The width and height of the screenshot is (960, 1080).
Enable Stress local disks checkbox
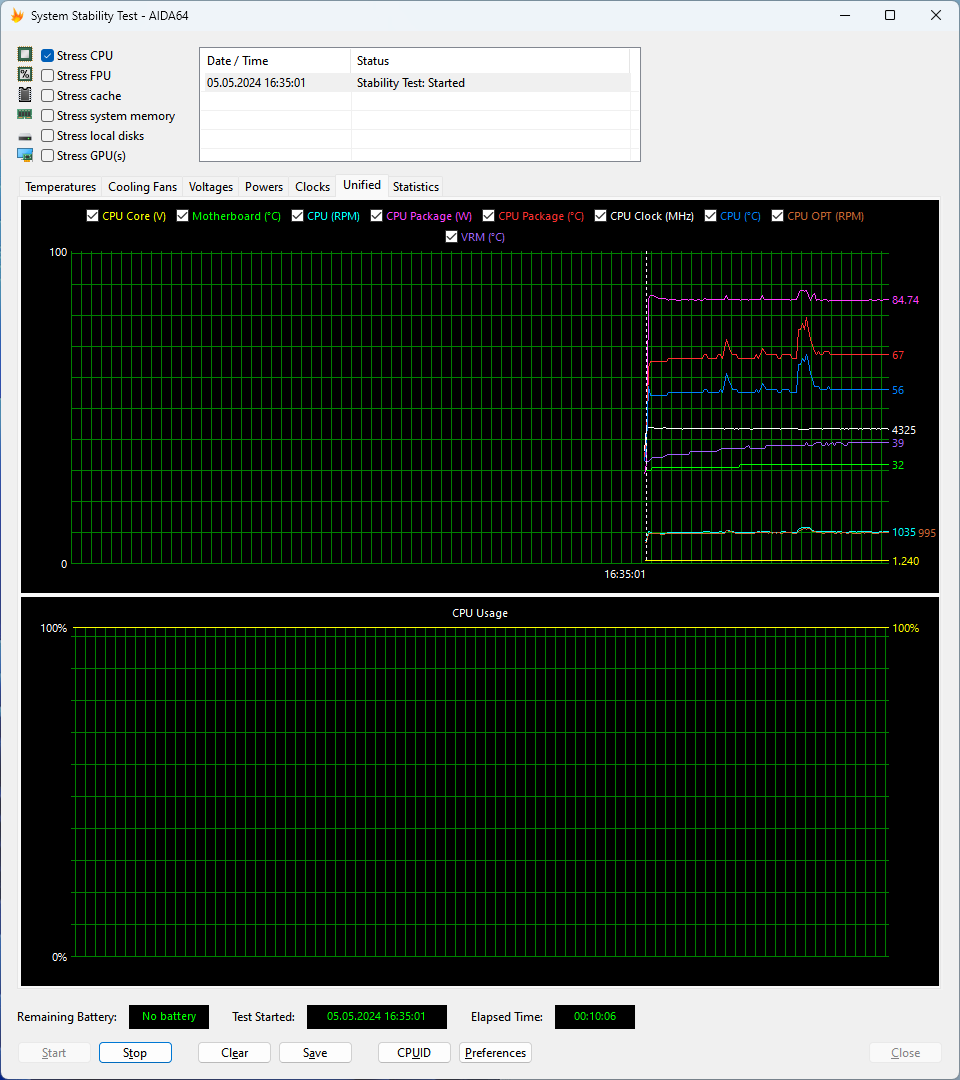[48, 136]
